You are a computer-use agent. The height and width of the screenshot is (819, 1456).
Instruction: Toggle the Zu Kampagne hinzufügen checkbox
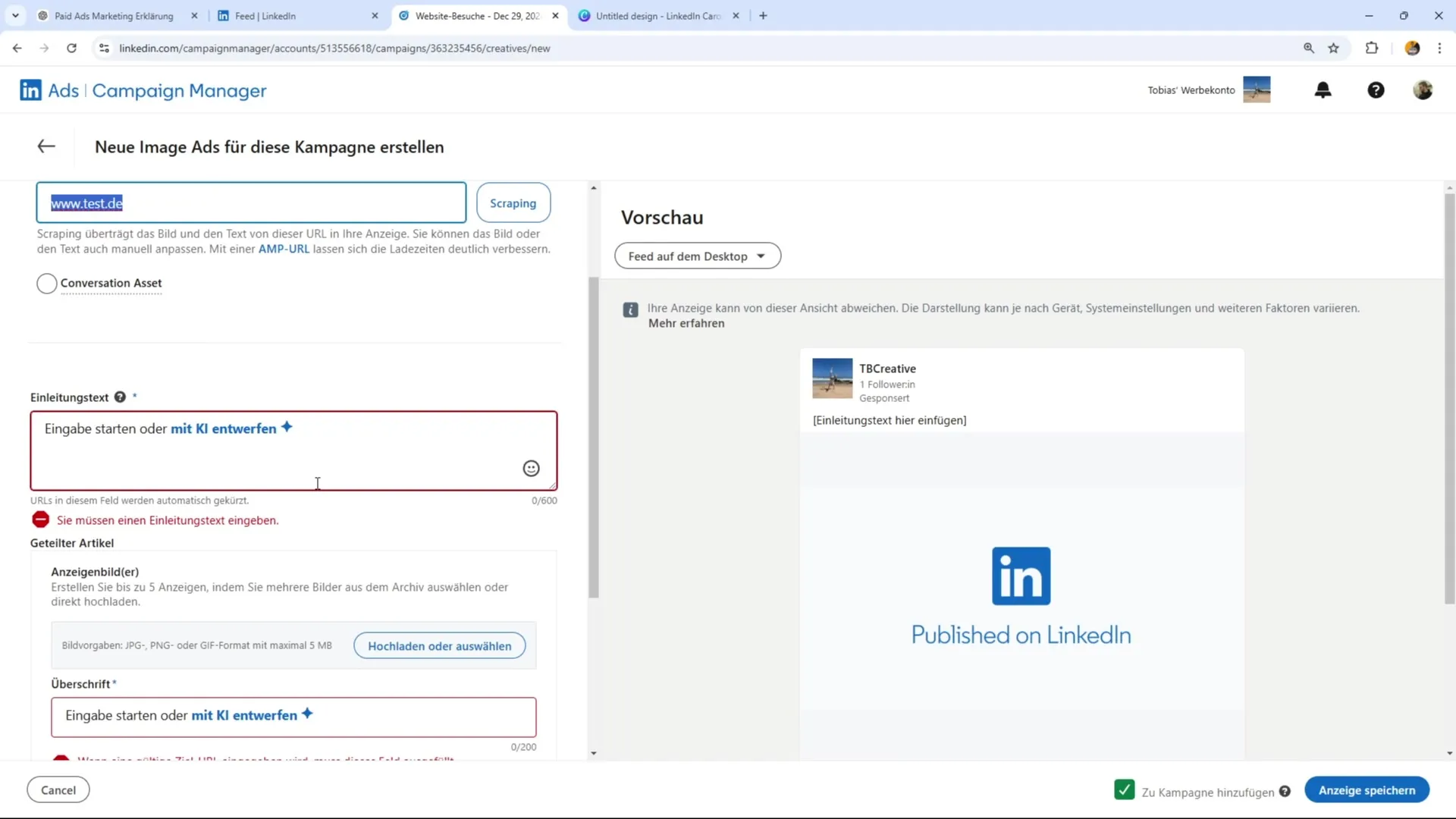(1125, 790)
